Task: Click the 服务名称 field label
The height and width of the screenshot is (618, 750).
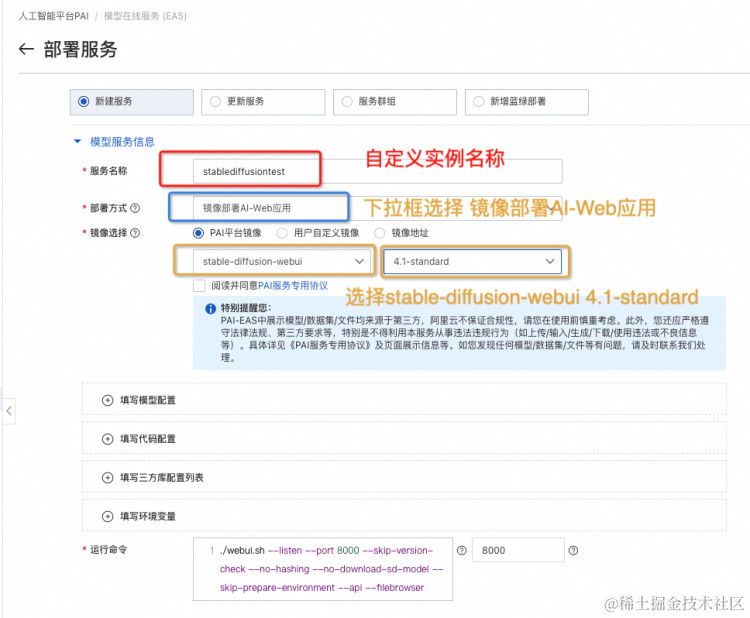Action: 109,171
